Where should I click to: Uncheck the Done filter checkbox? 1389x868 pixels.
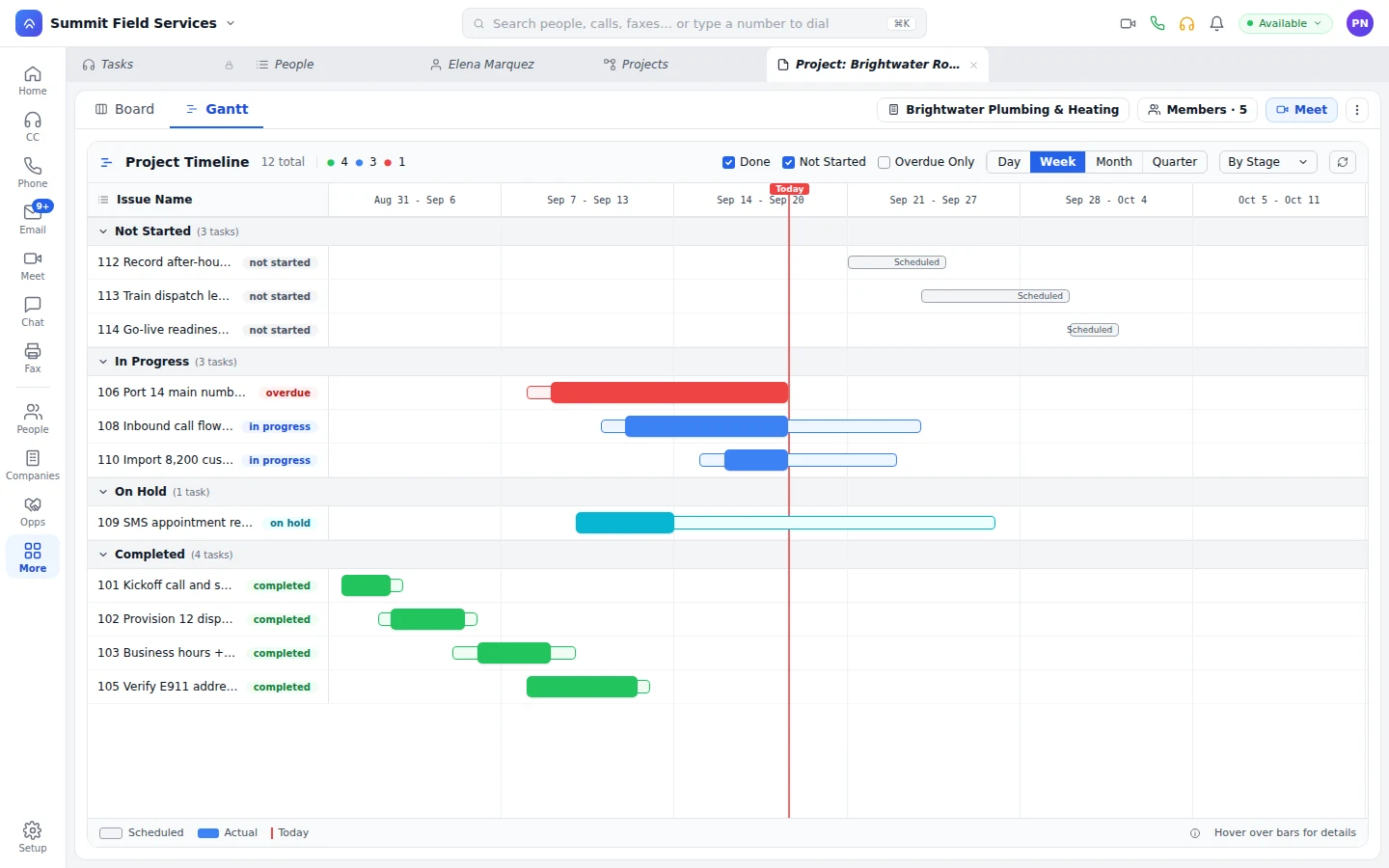(x=728, y=162)
